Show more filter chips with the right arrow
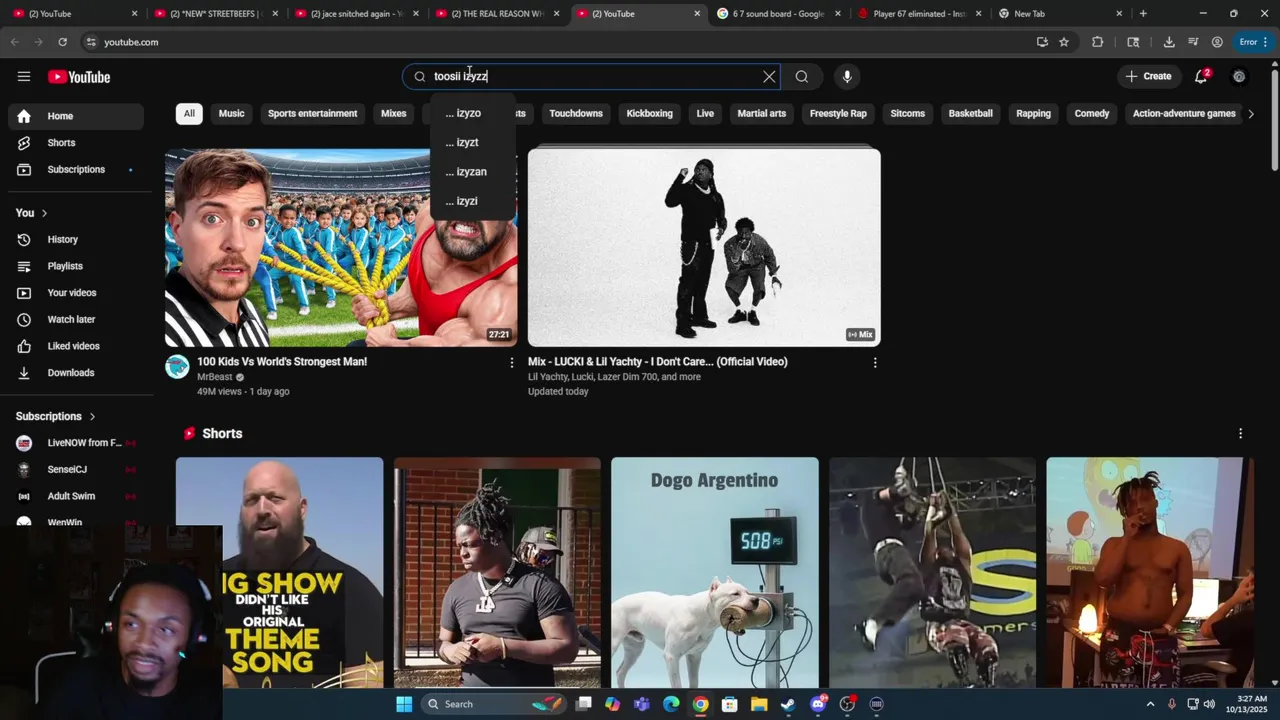 1250,114
